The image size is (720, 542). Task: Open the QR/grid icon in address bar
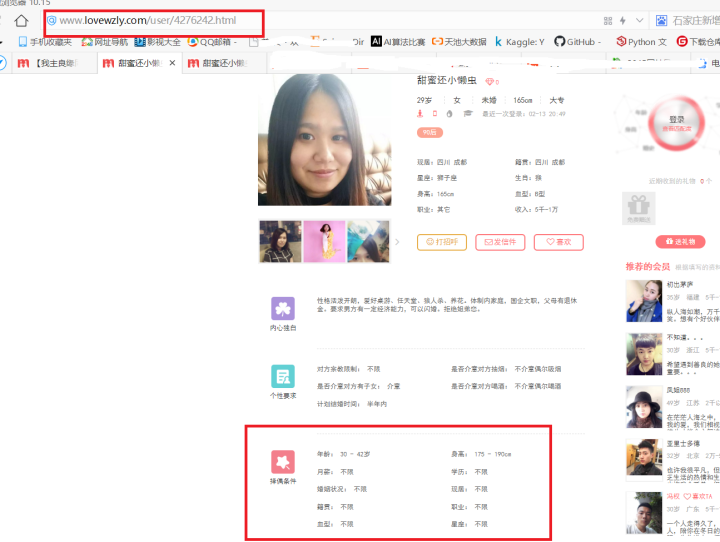tap(608, 21)
